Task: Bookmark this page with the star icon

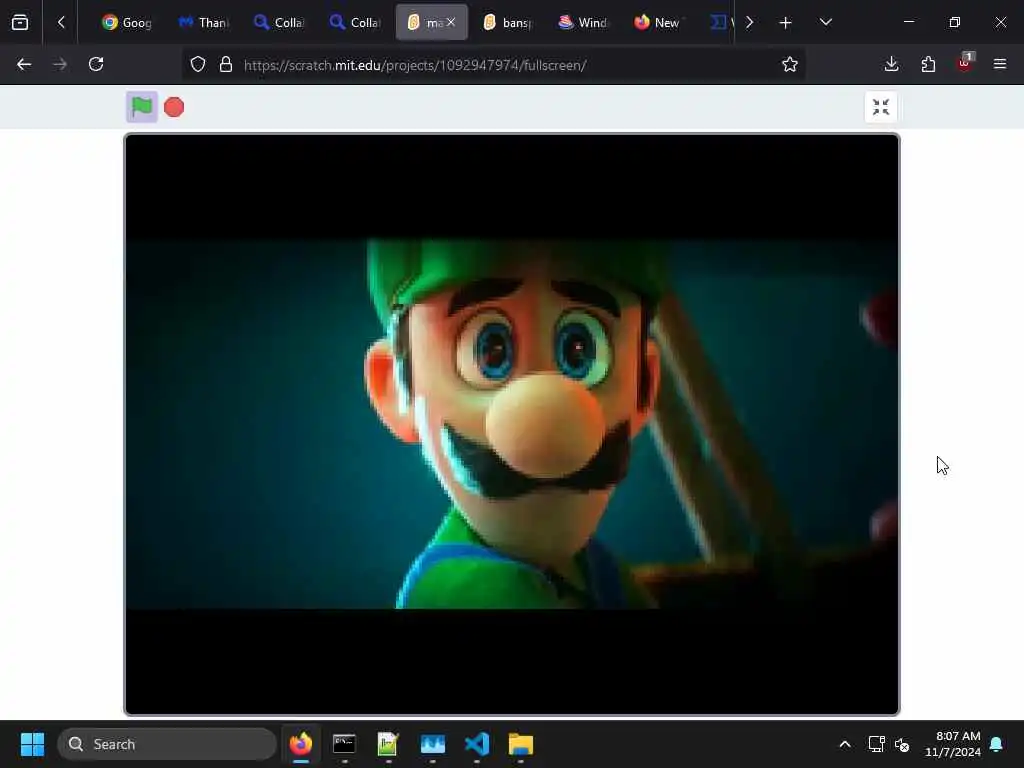Action: coord(790,64)
